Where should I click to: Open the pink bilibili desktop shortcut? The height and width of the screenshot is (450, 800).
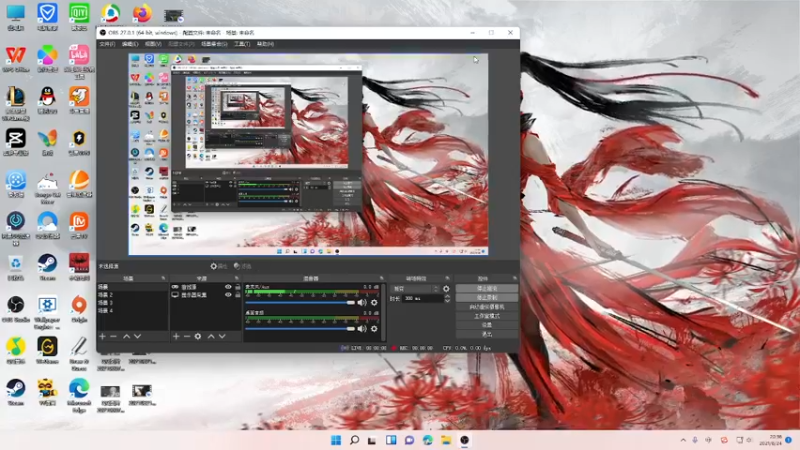click(79, 61)
